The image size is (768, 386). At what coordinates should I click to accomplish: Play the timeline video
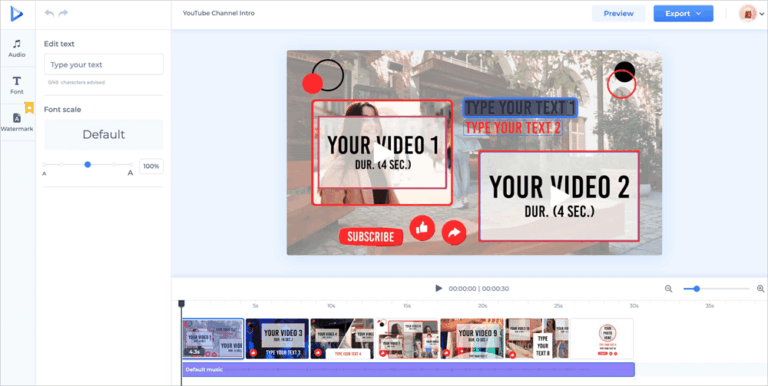(x=439, y=289)
